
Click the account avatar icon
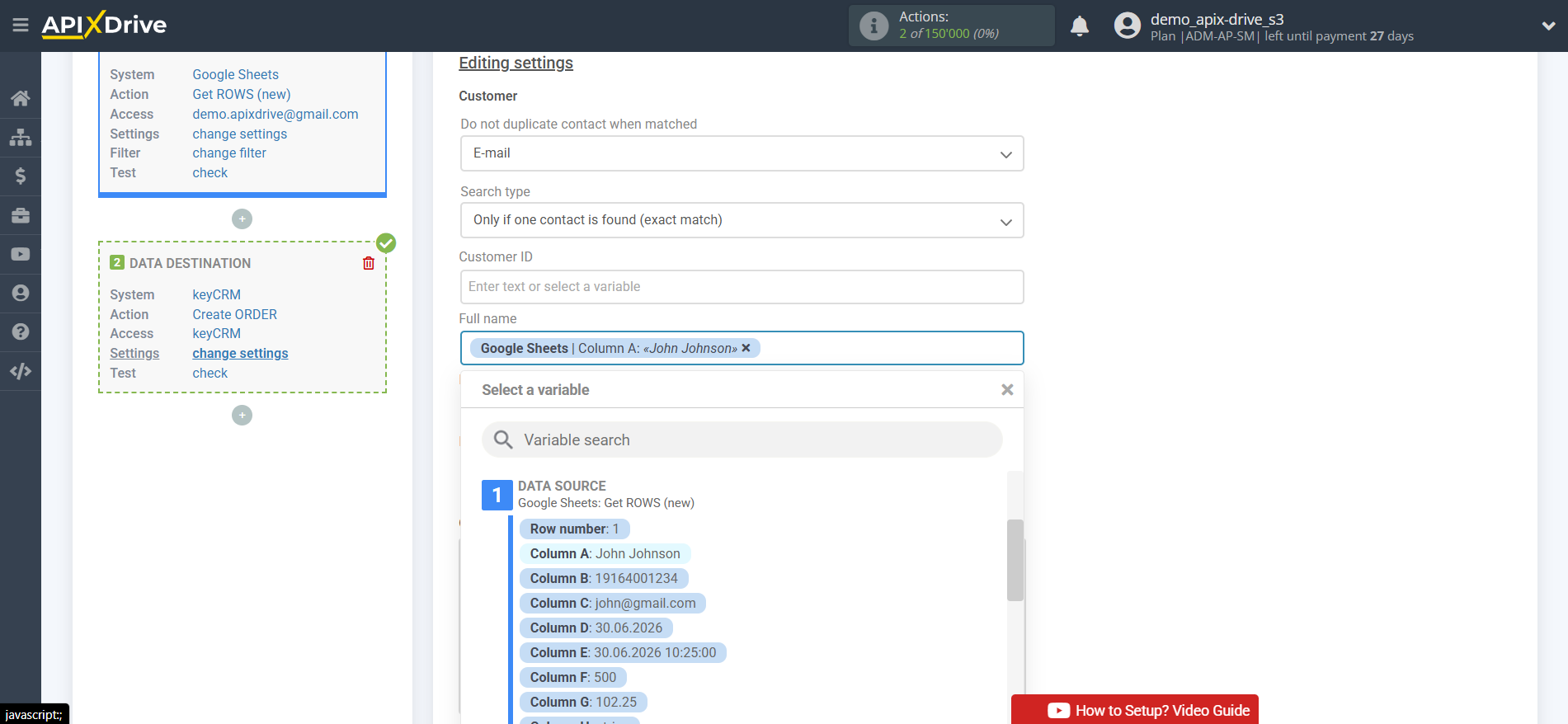[x=1128, y=26]
